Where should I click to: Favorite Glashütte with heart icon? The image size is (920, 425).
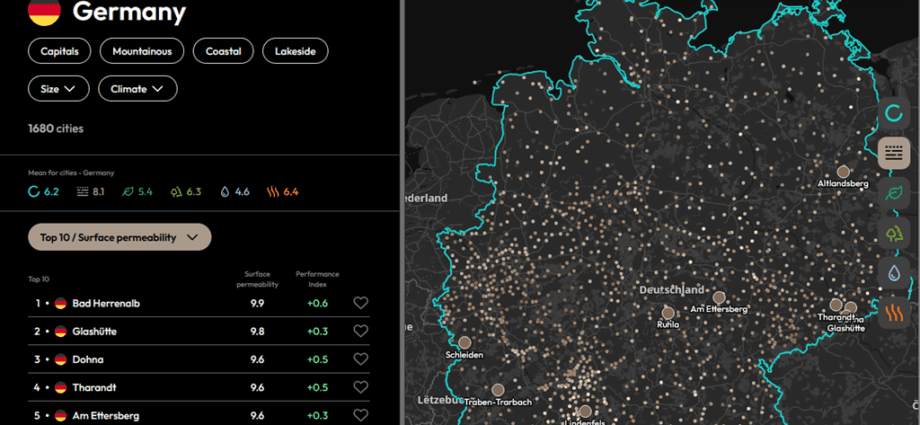tap(360, 331)
